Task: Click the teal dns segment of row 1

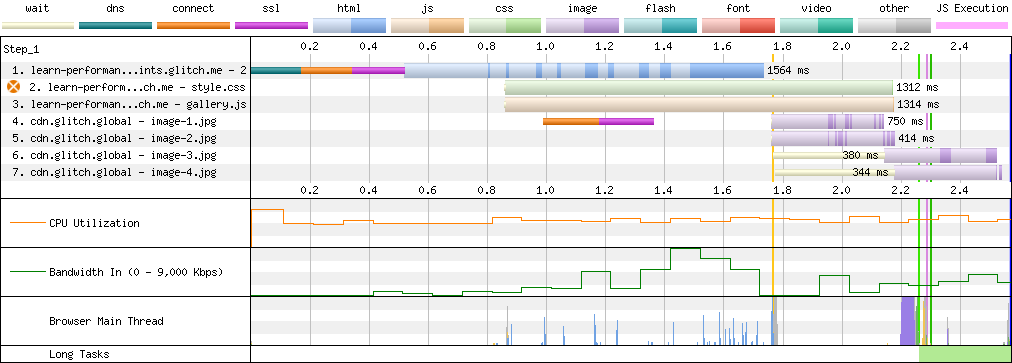Action: point(276,70)
